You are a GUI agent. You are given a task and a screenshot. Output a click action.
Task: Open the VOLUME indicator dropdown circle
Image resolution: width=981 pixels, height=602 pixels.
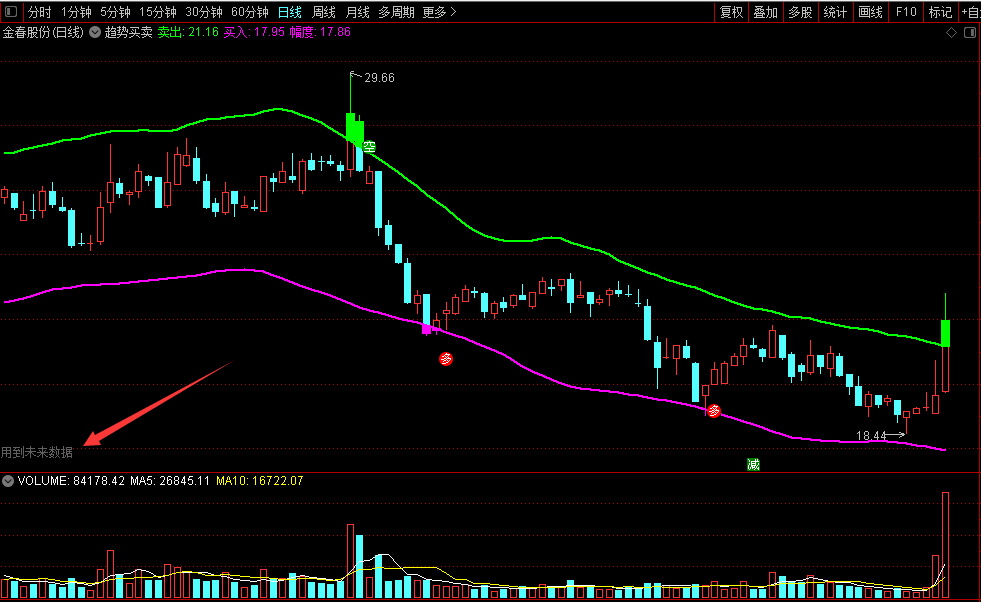8,481
